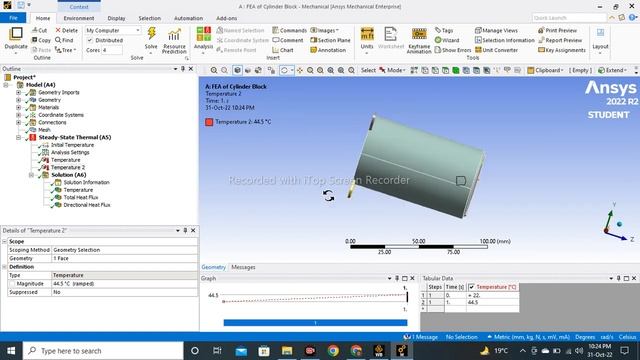The image size is (640, 360).
Task: Open the selection Mode dropdown
Action: pos(392,70)
